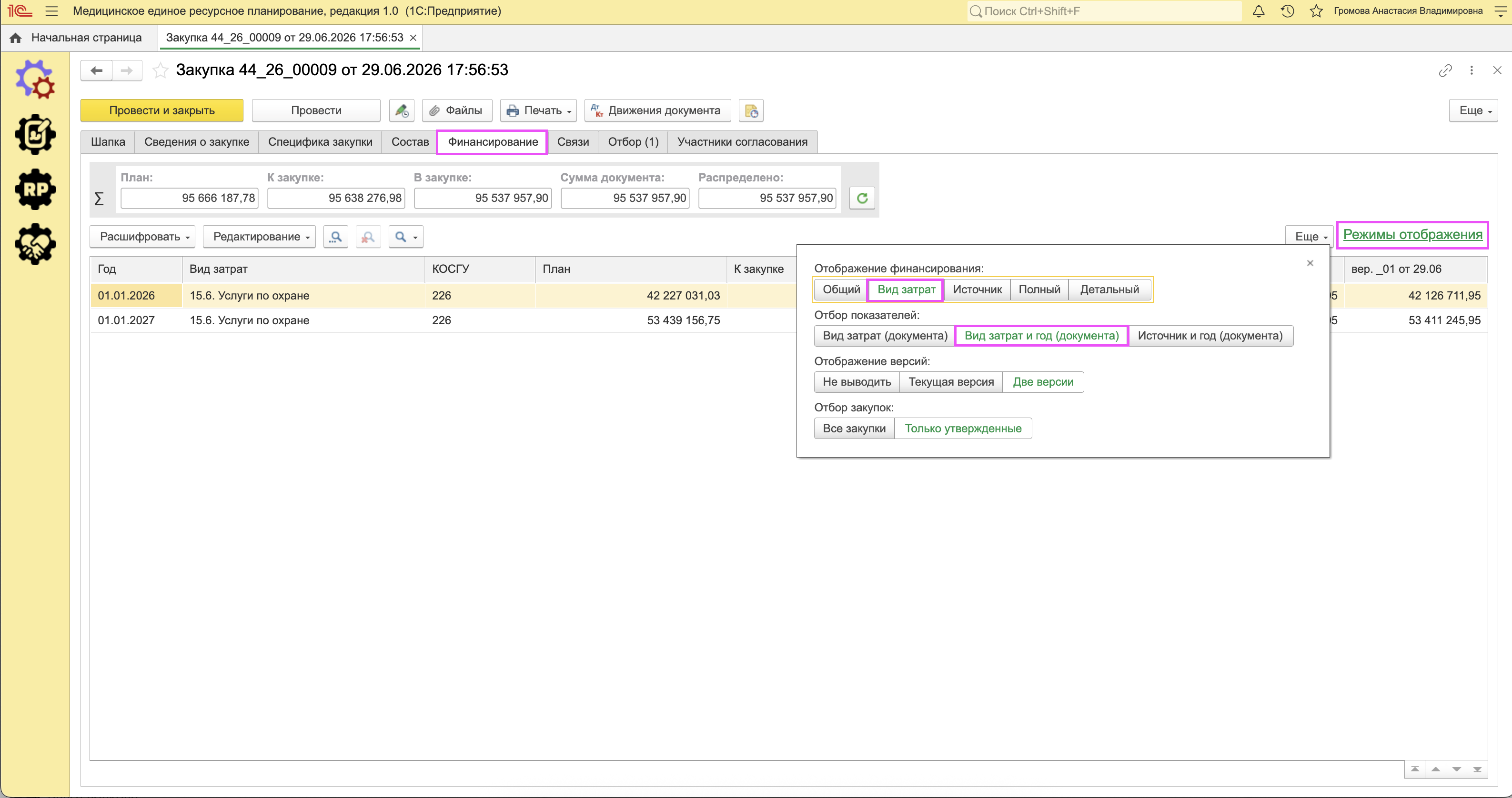Choose Текущая версия for version display

coord(951,382)
